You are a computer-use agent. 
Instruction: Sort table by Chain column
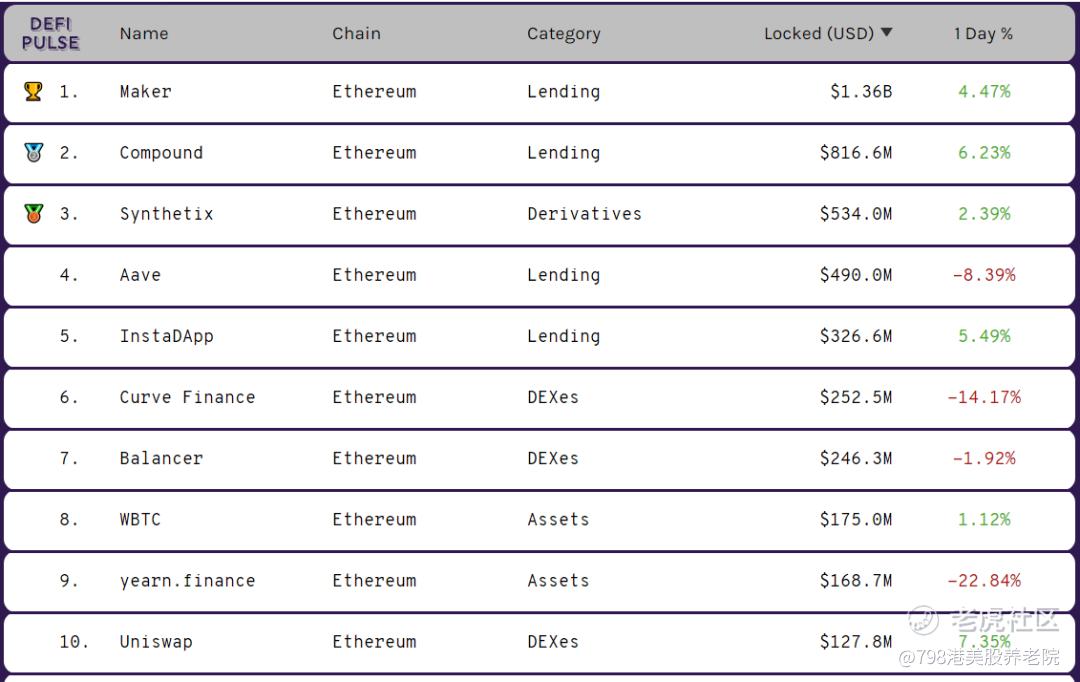[x=356, y=33]
